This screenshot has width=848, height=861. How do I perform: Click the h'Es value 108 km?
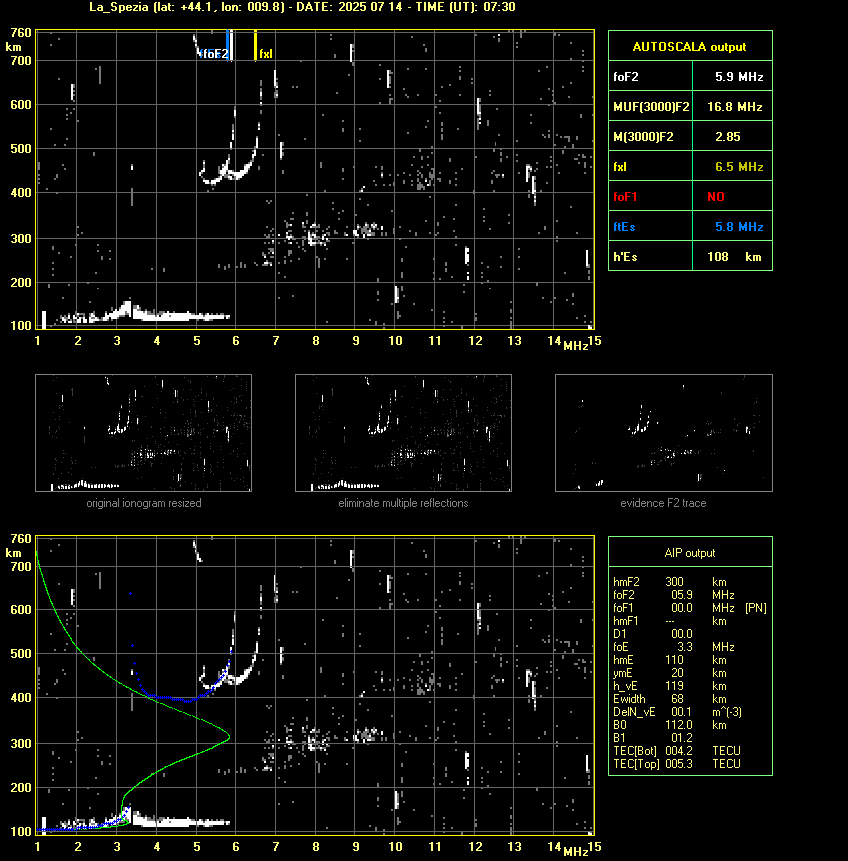[x=734, y=256]
